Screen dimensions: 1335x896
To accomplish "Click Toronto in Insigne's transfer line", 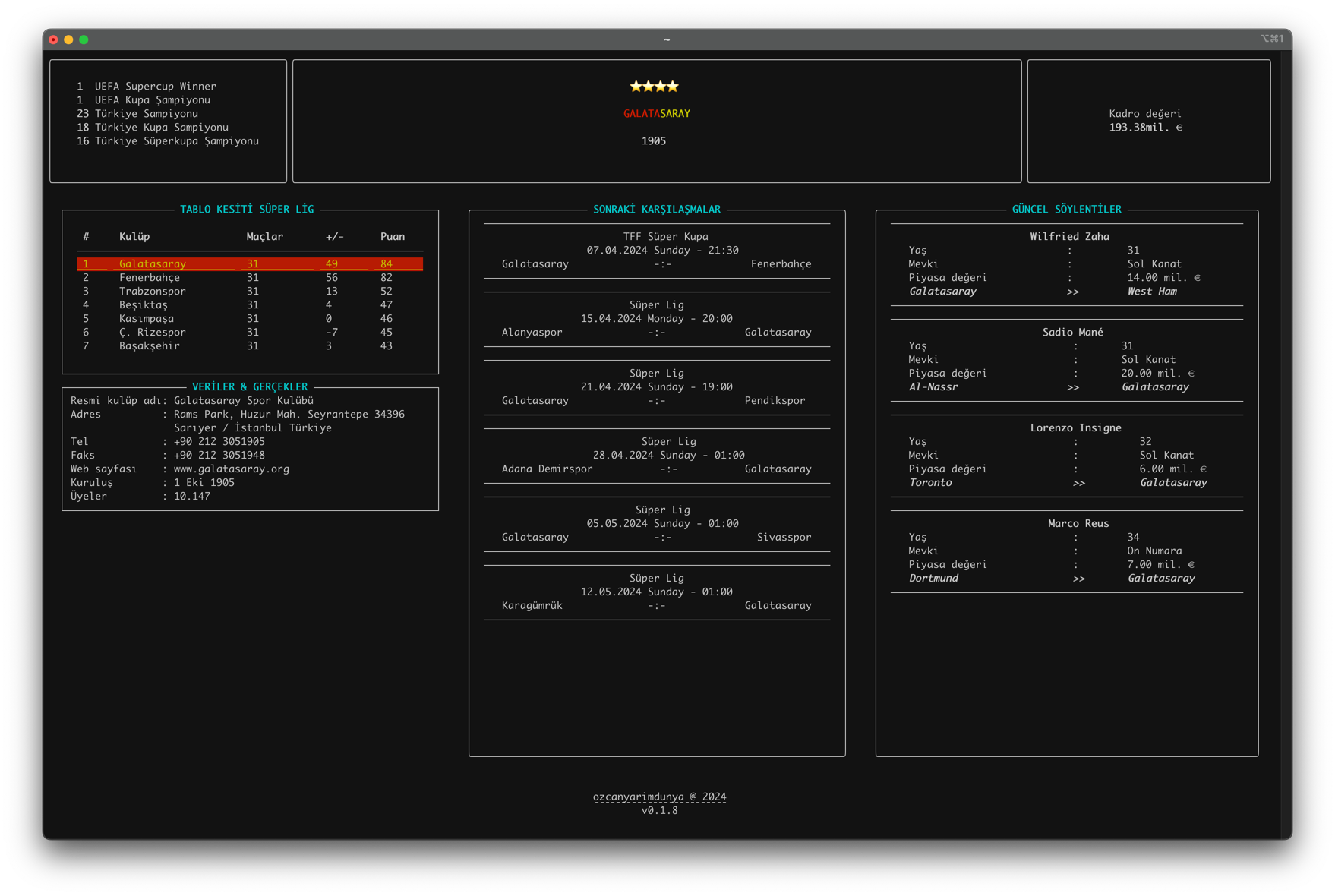I will tap(930, 482).
